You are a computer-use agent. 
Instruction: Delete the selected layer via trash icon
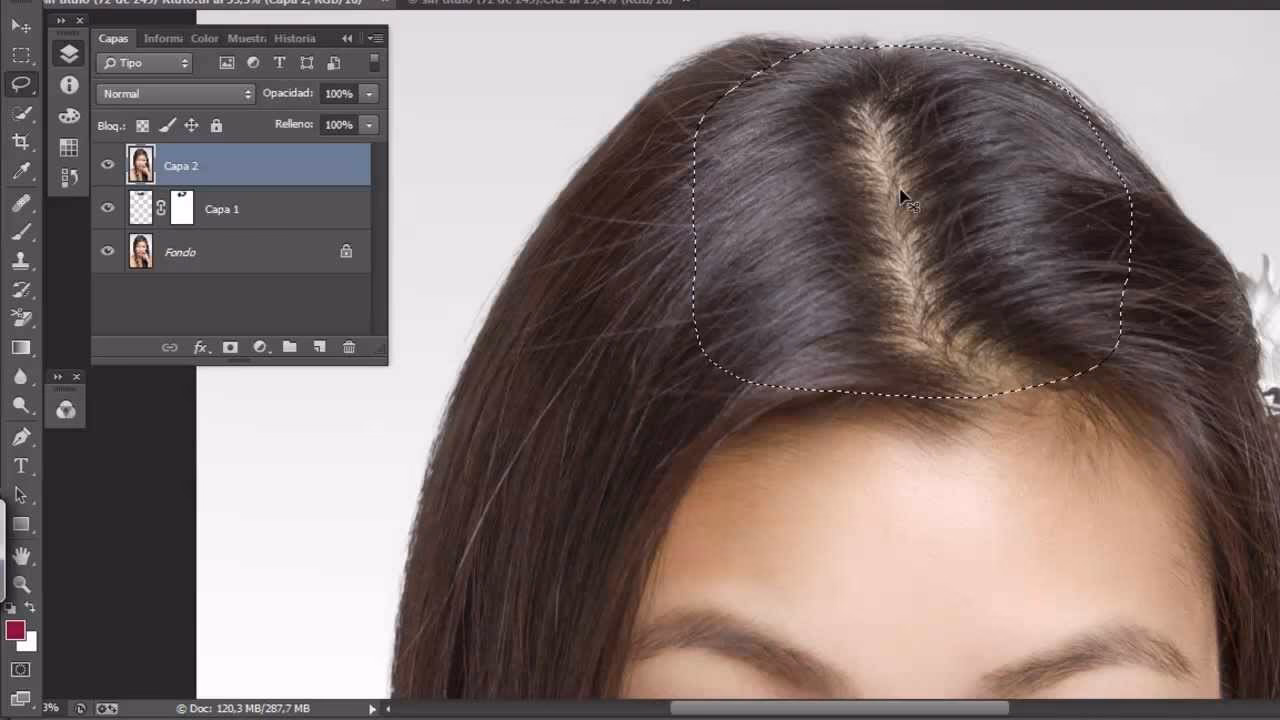[348, 347]
